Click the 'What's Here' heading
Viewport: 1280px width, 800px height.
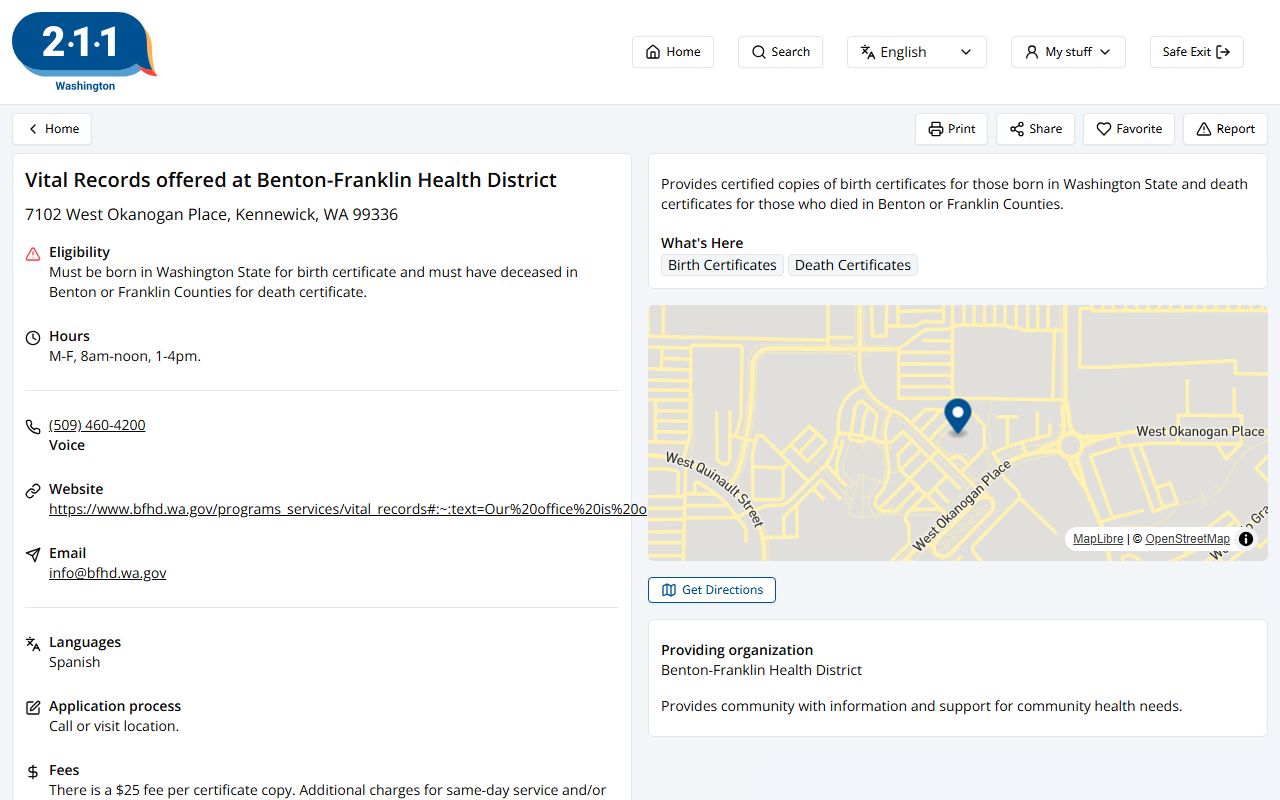click(702, 243)
